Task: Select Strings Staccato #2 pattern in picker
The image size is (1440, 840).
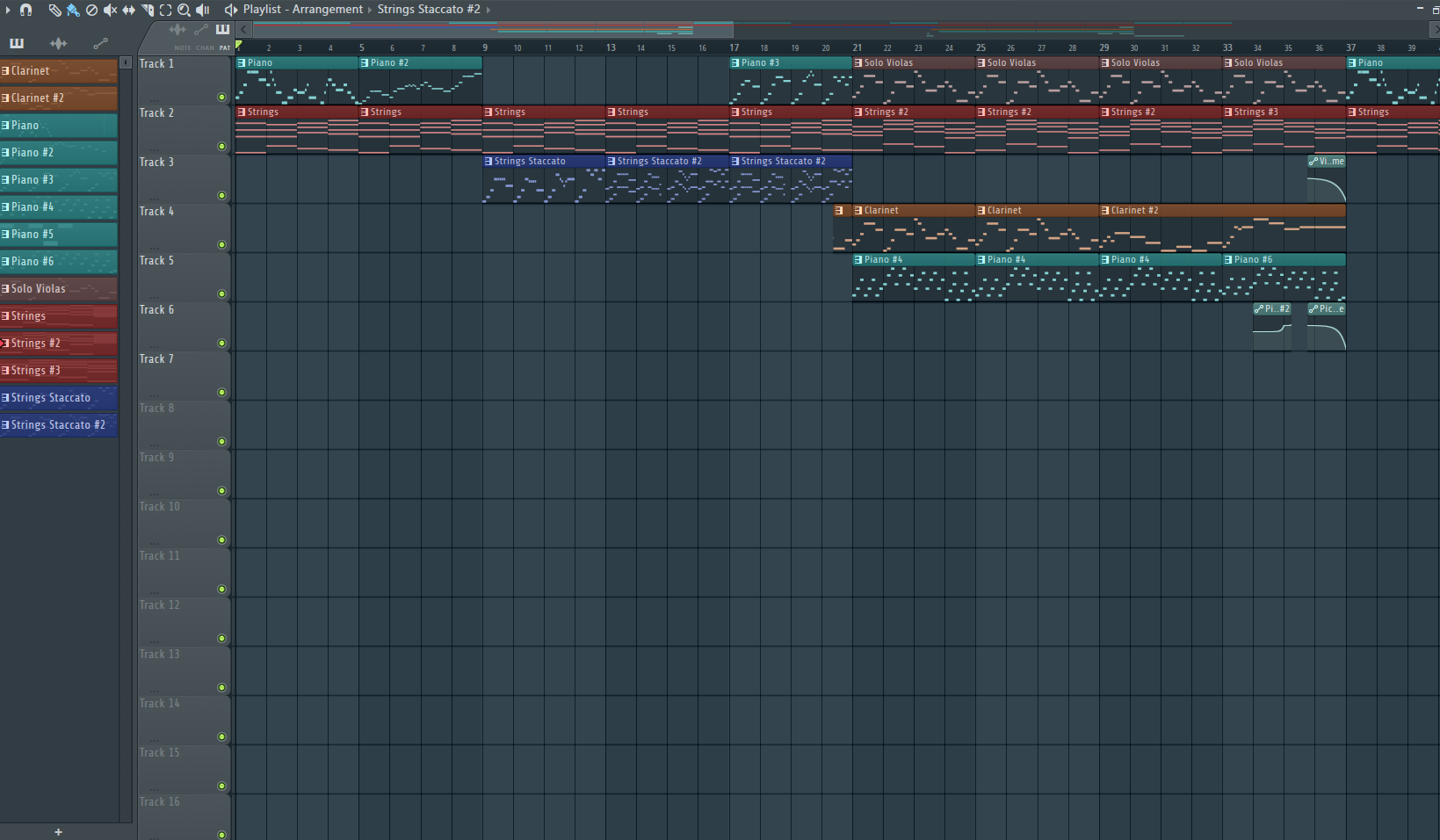Action: tap(59, 424)
